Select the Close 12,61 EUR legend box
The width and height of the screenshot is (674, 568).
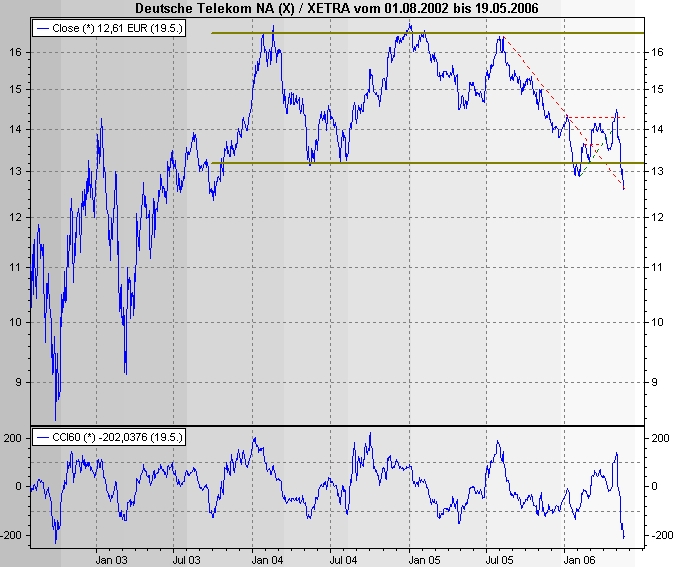109,28
